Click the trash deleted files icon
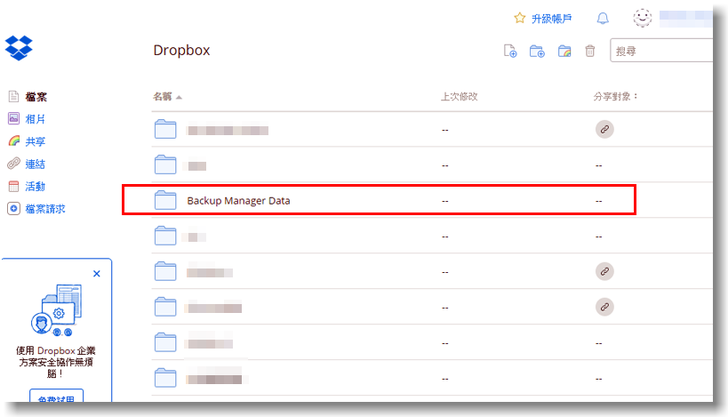This screenshot has height=417, width=728. click(590, 51)
